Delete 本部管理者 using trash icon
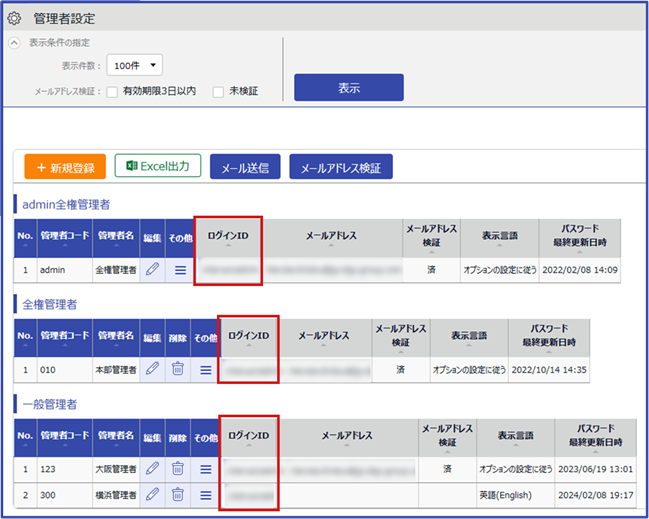The image size is (649, 519). pos(178,368)
